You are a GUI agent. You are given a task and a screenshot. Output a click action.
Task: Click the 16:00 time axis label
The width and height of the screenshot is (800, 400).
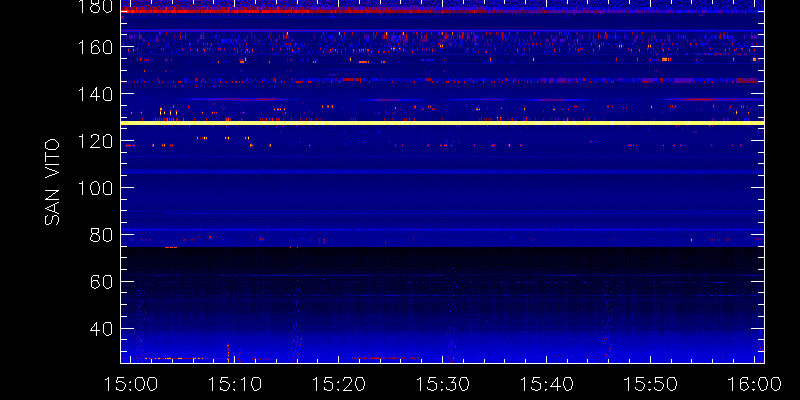[x=755, y=384]
